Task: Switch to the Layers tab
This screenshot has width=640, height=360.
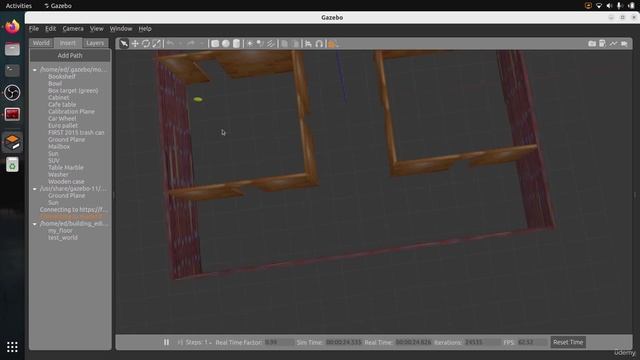Action: 95,43
